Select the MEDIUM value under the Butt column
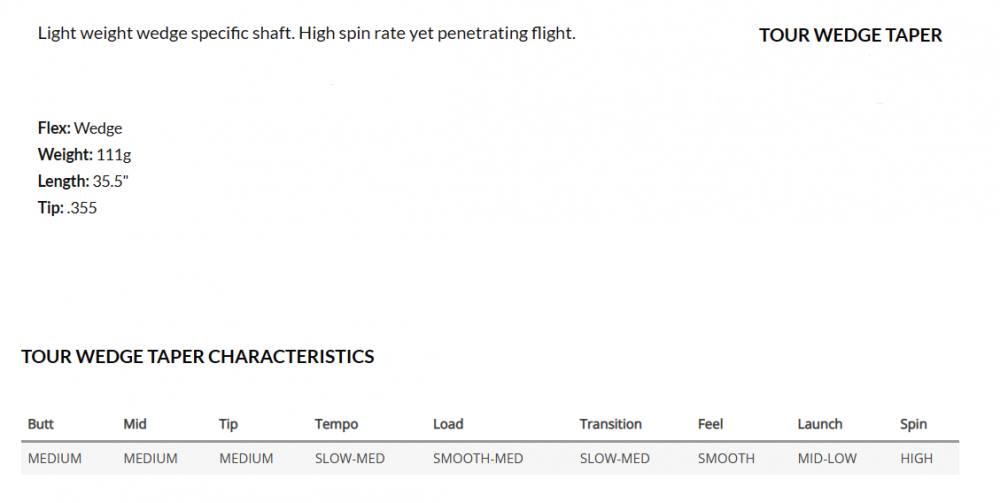 coord(55,459)
